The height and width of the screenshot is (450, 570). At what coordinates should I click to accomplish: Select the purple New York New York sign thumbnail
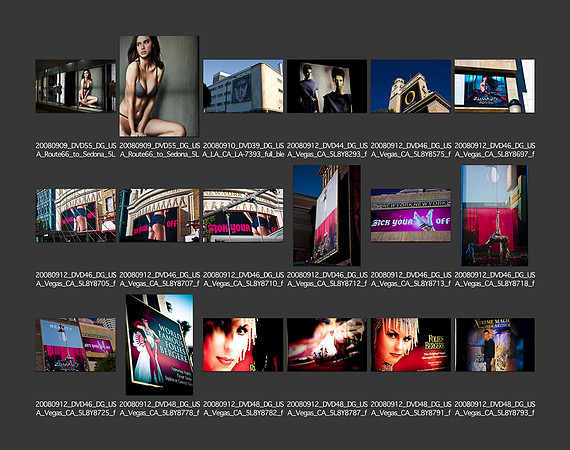[411, 215]
